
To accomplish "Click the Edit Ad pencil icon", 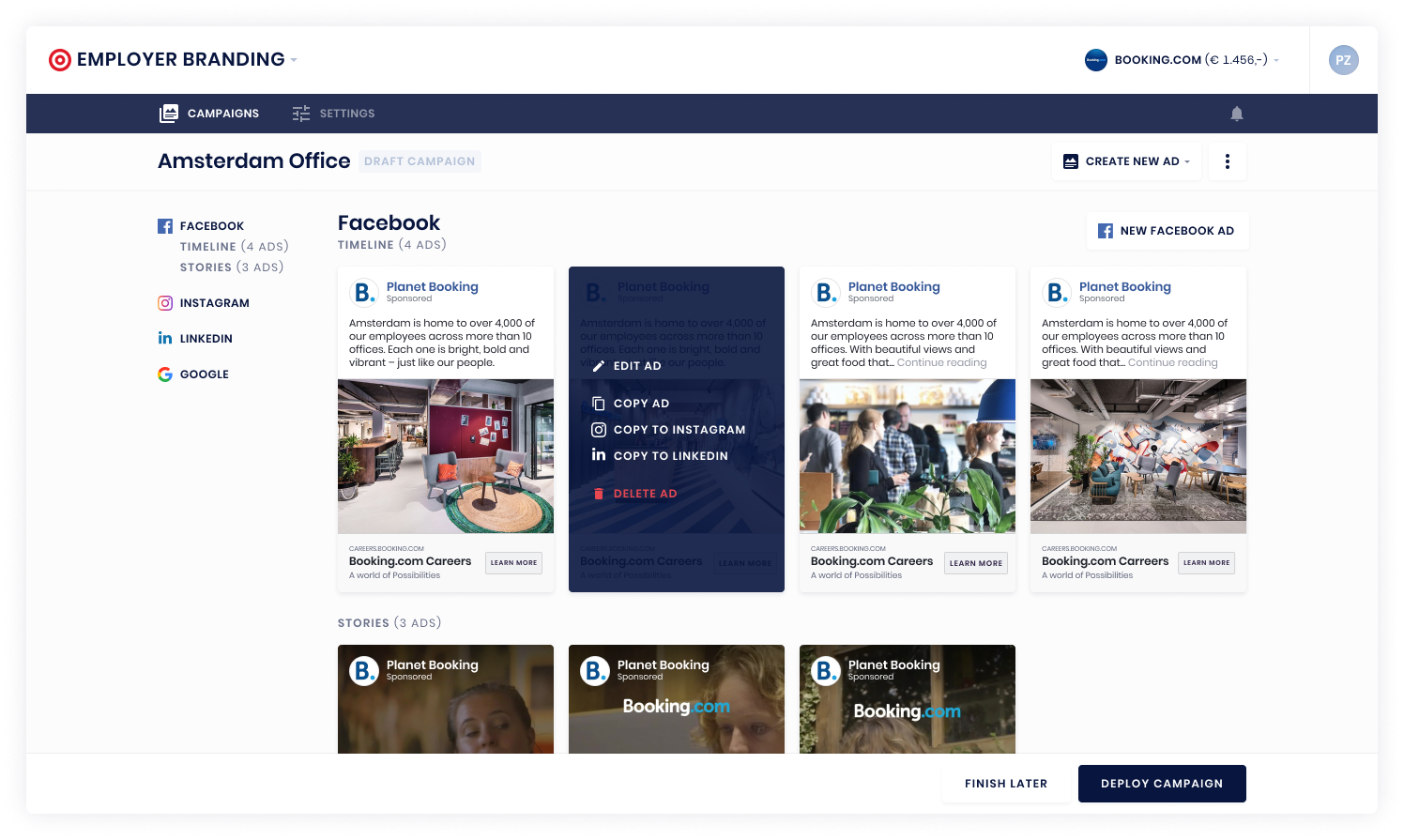I will tap(599, 366).
